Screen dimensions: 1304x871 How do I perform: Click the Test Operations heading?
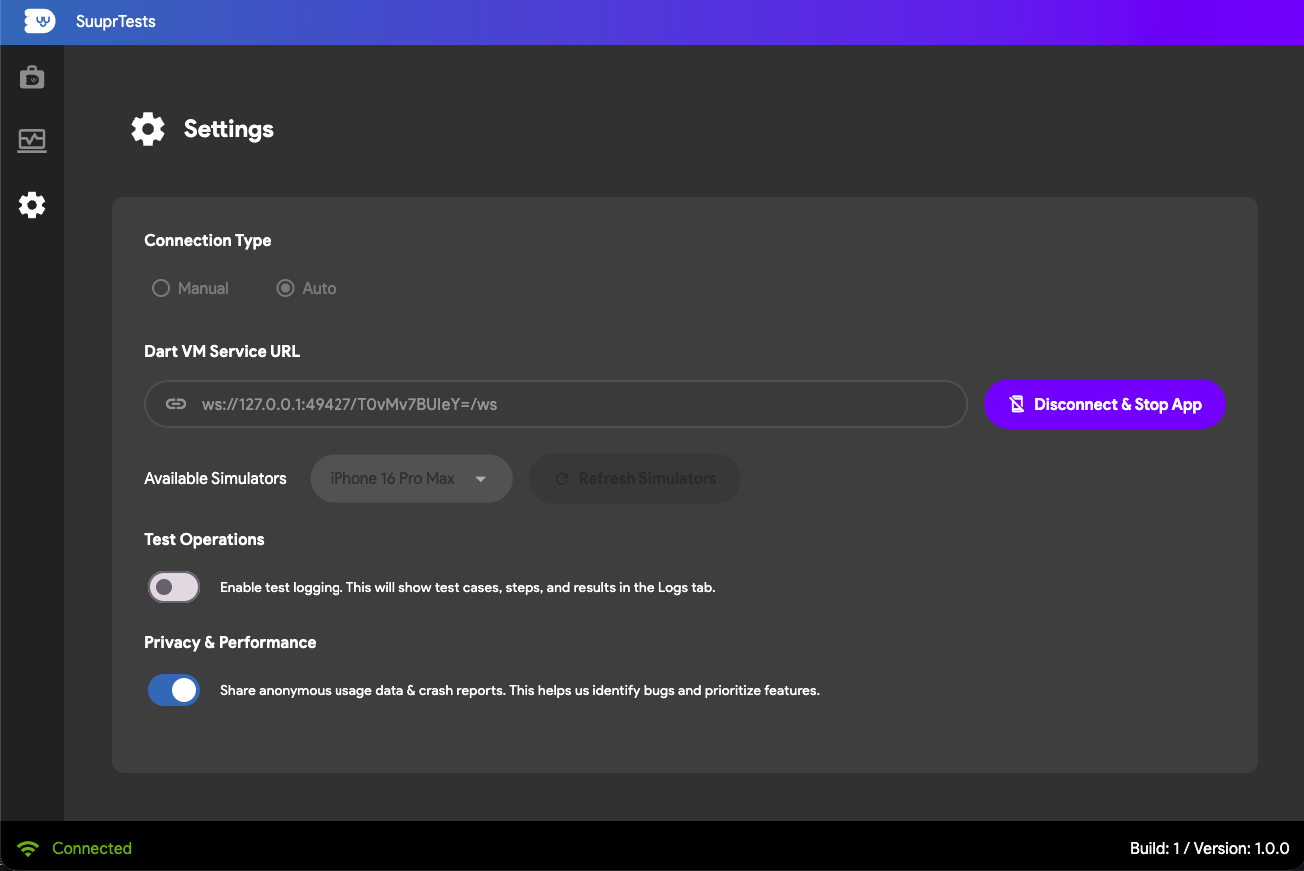pyautogui.click(x=204, y=539)
